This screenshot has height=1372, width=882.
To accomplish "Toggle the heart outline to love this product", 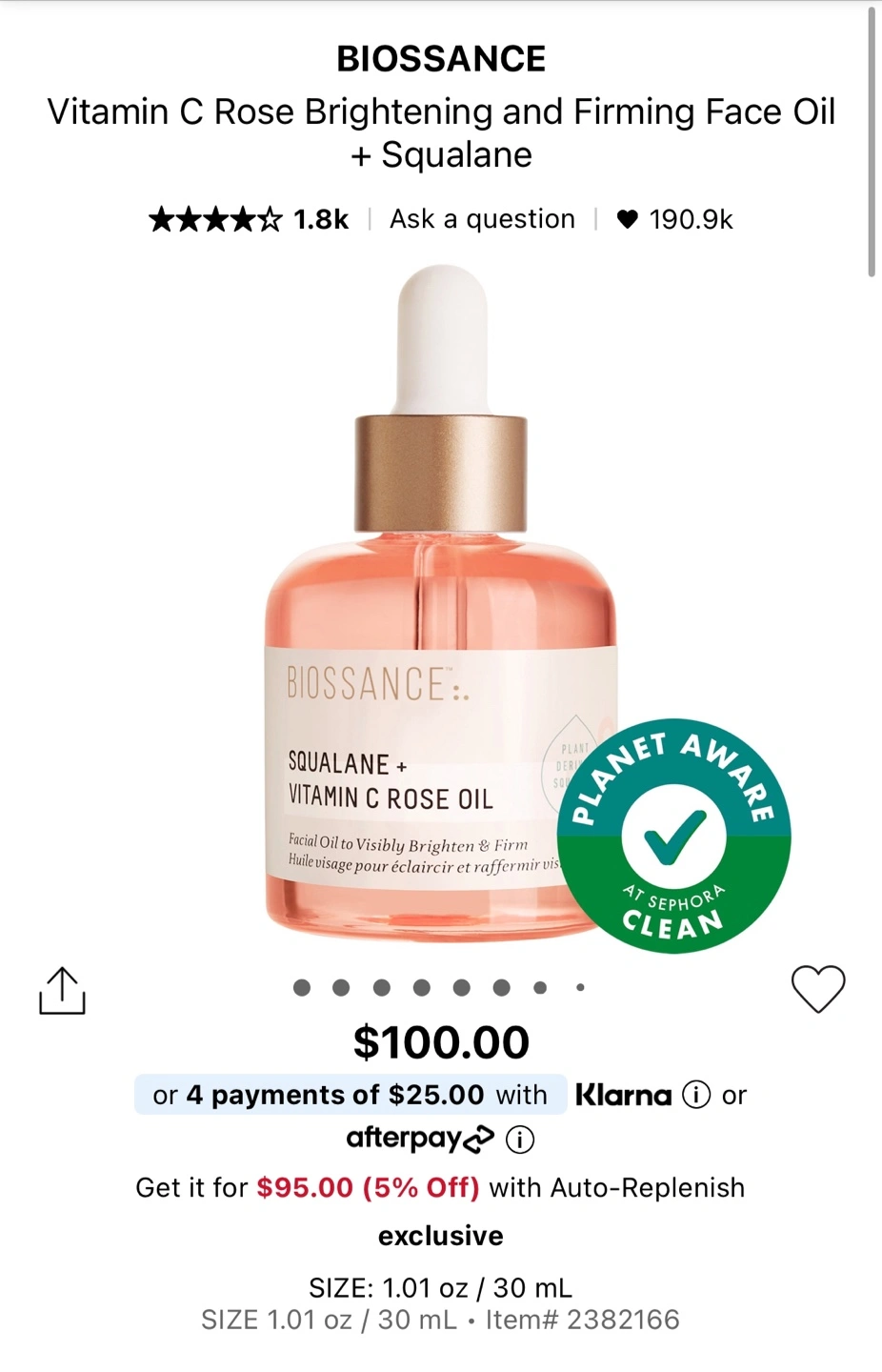I will coord(818,989).
